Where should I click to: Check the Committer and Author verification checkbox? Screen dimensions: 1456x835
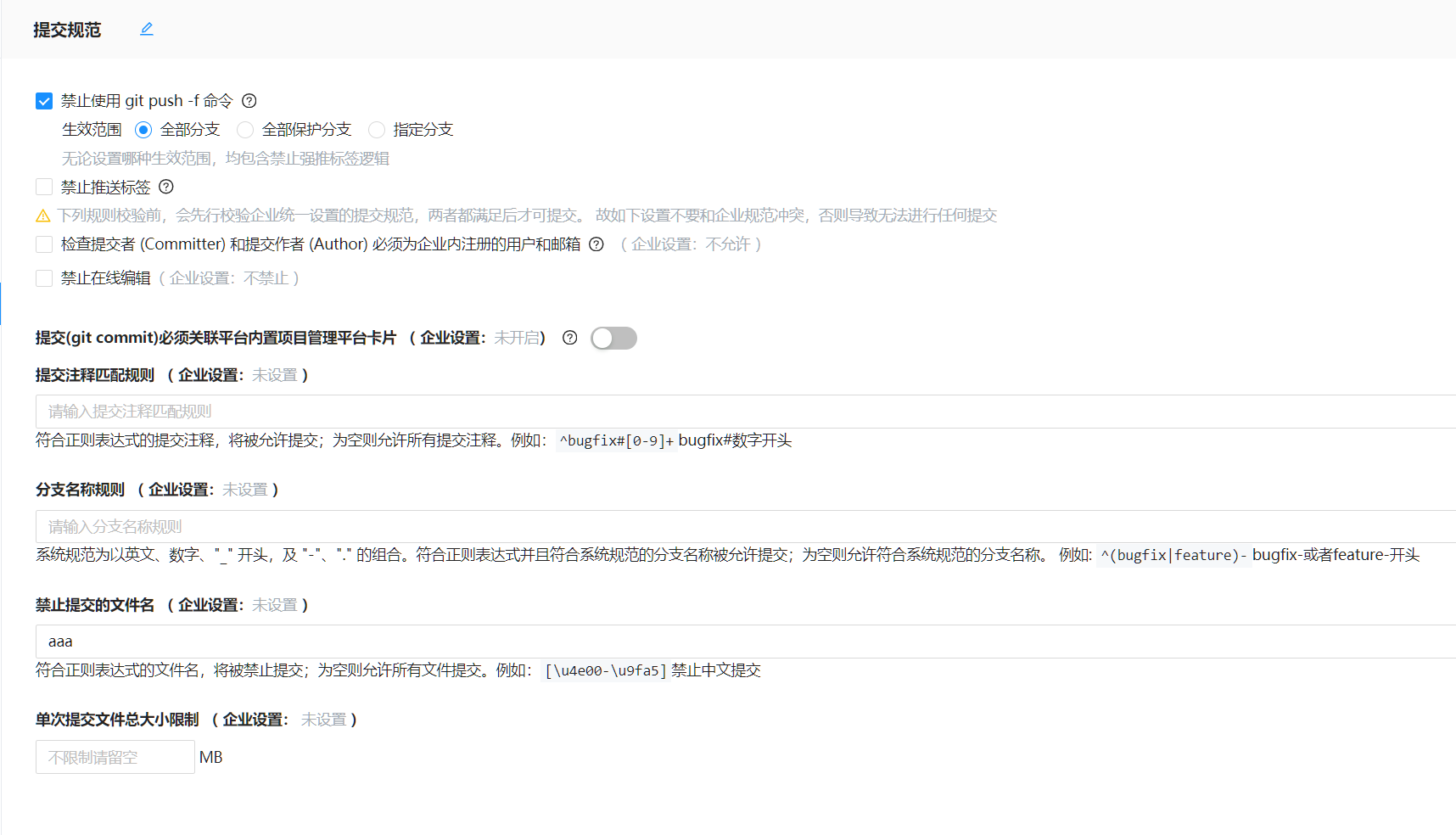click(x=44, y=244)
